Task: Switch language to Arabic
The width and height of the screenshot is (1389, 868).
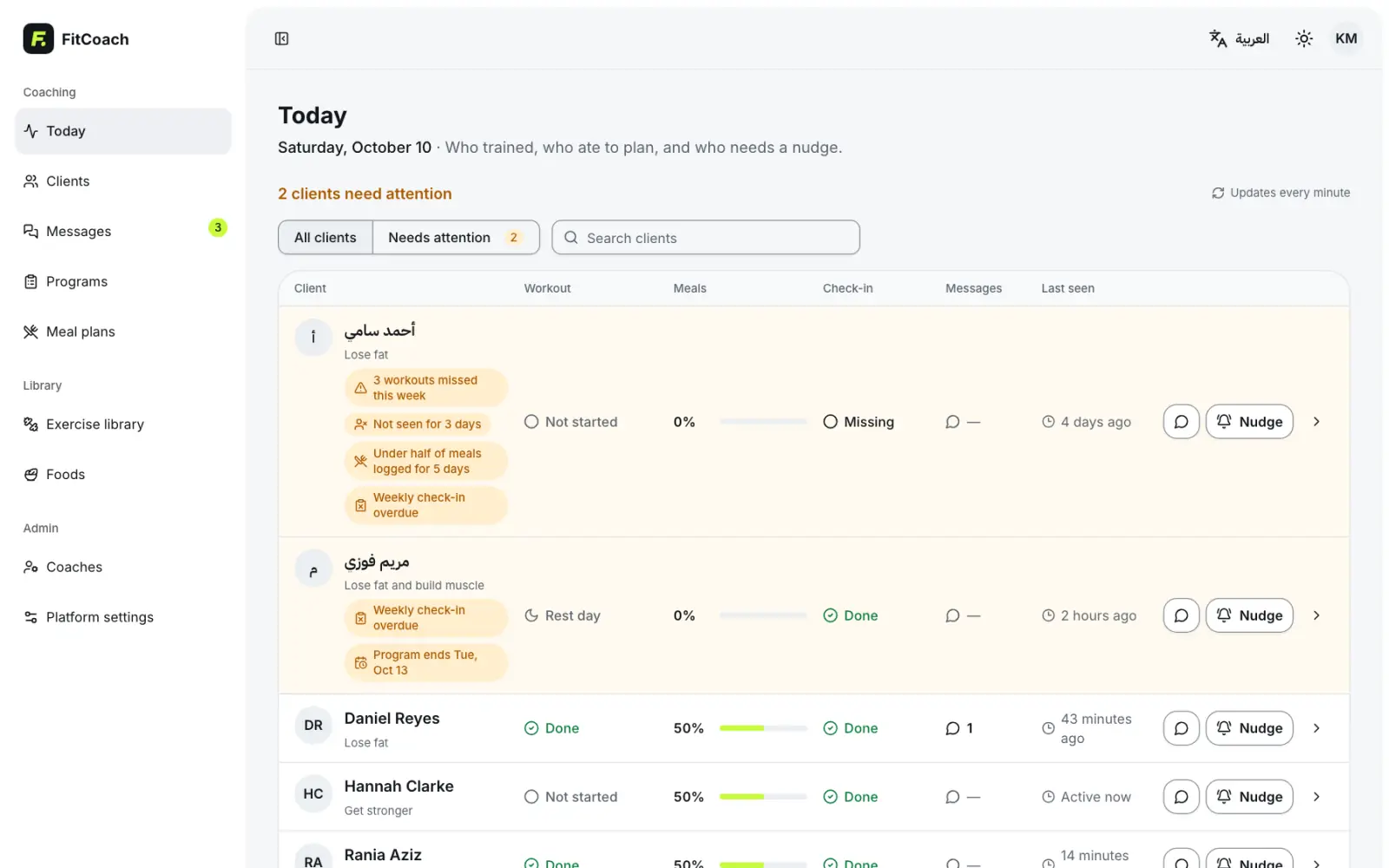Action: coord(1240,38)
